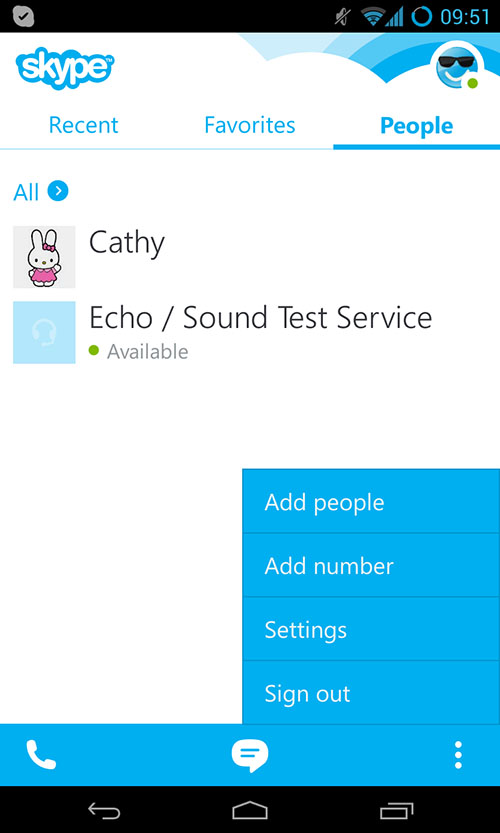Choose Add number from the menu

(371, 565)
